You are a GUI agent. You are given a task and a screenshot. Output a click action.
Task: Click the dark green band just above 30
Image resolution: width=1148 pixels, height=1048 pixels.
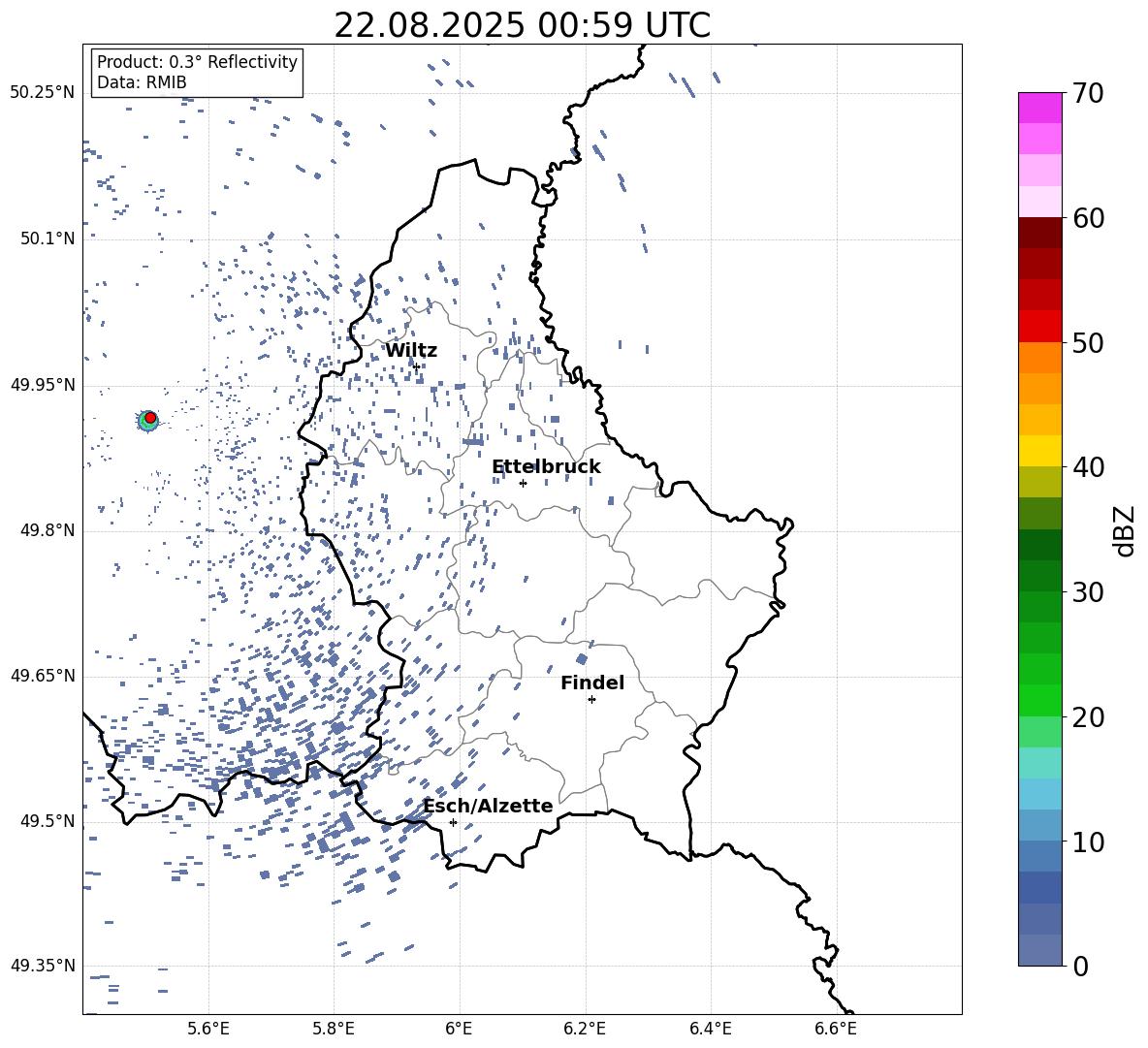(1040, 575)
